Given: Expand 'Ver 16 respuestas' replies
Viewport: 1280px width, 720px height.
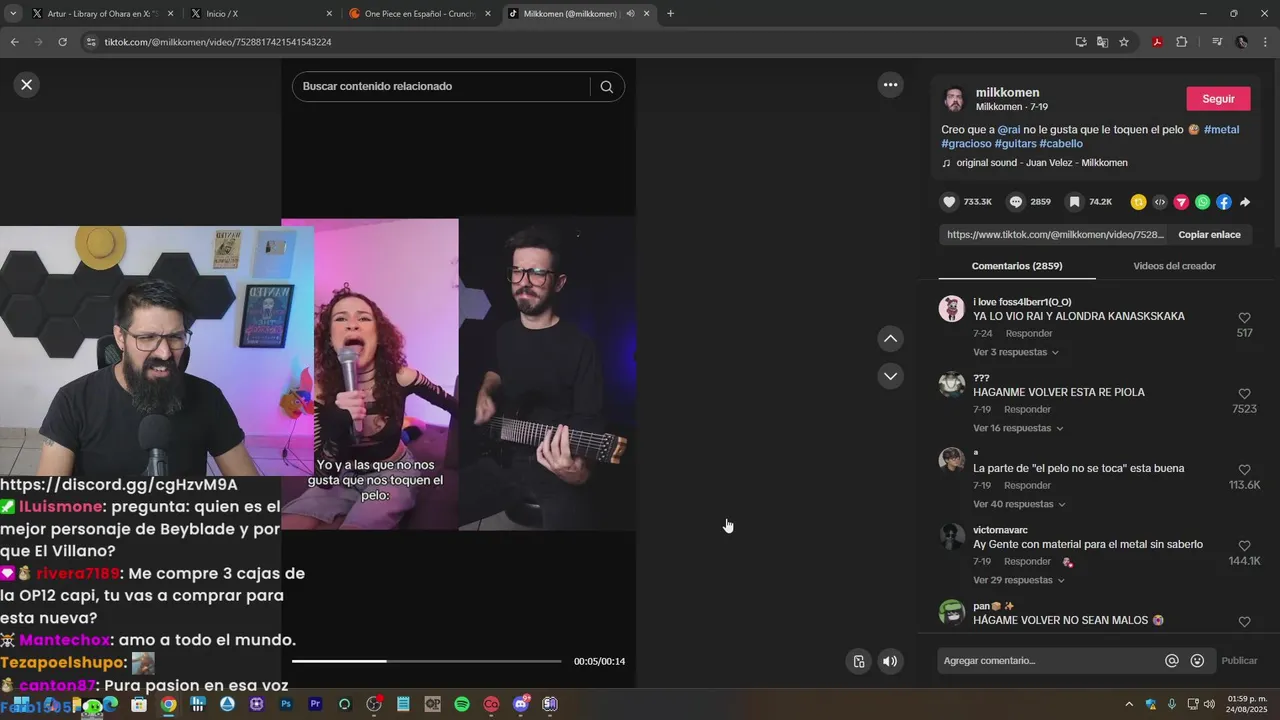Looking at the screenshot, I should (x=1018, y=428).
